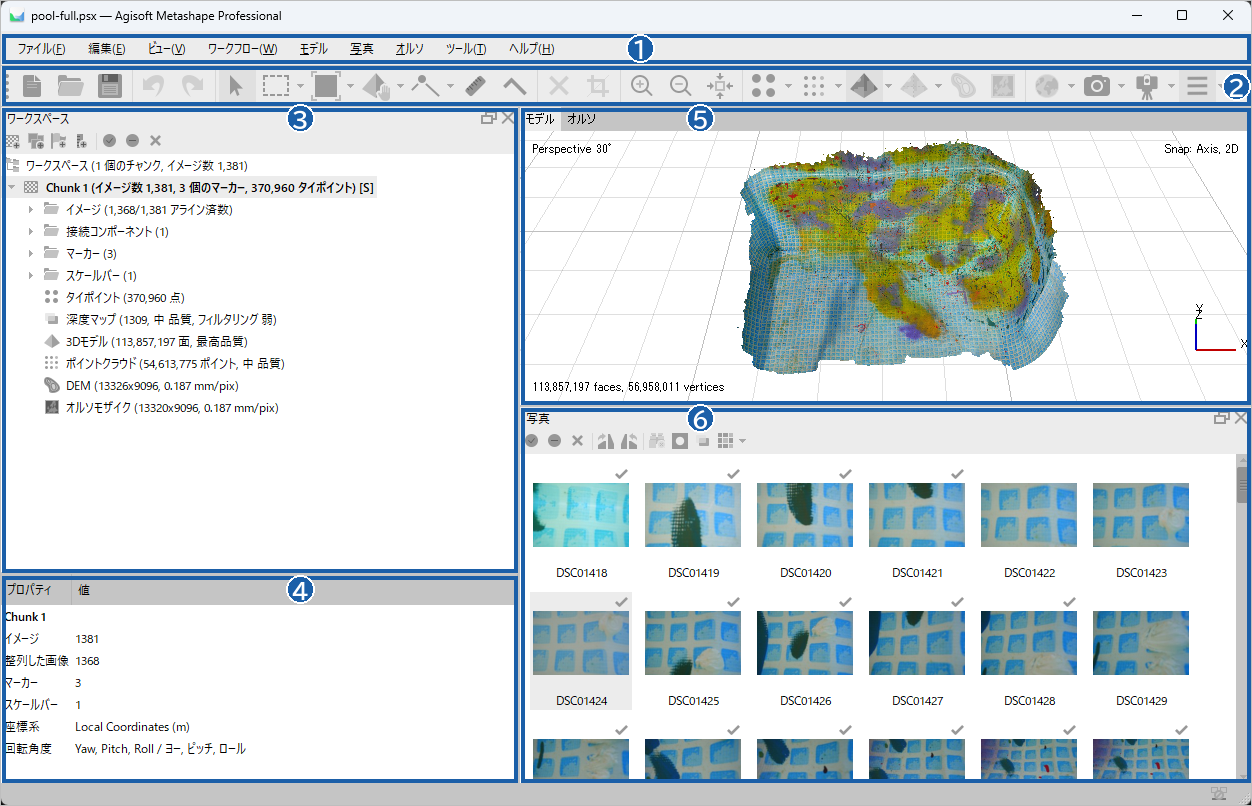Viewport: 1252px width, 806px height.
Task: Open the ワークフロー menu
Action: click(x=242, y=48)
